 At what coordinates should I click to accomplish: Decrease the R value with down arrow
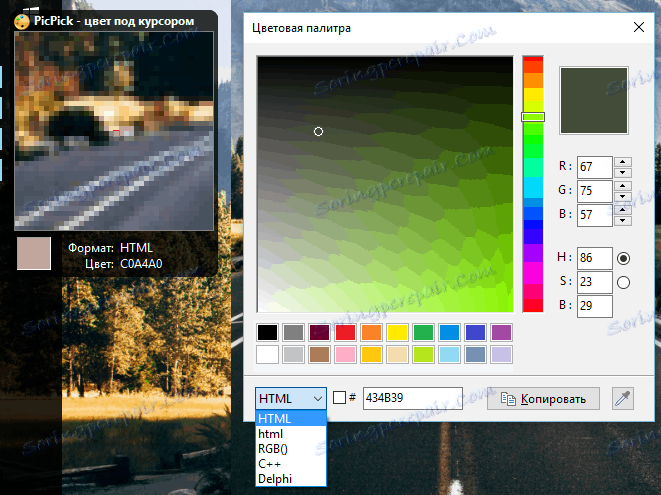click(623, 172)
